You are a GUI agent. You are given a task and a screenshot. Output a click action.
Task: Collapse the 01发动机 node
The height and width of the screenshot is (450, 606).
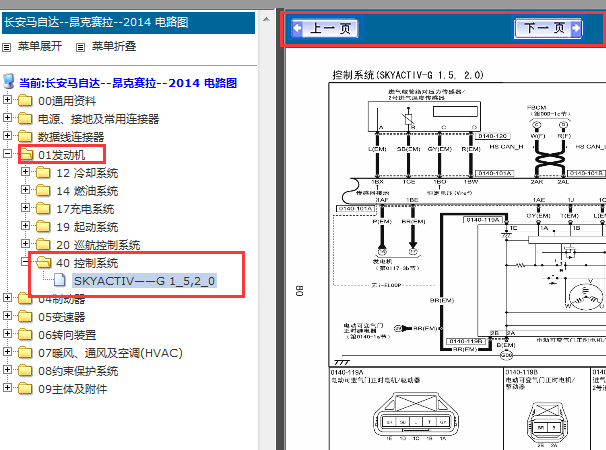pyautogui.click(x=7, y=154)
